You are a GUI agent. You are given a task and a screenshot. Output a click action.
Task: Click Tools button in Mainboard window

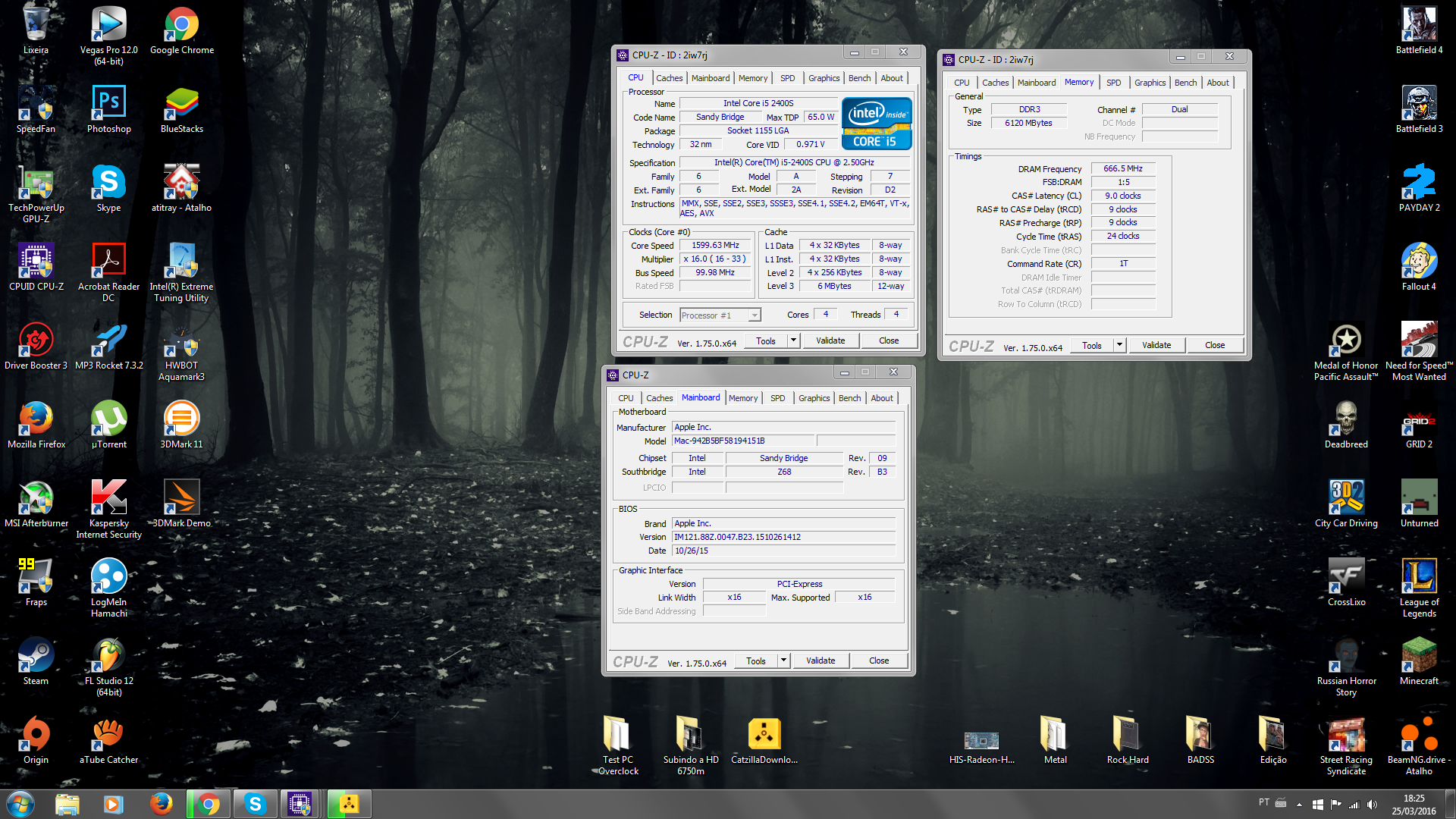click(756, 661)
